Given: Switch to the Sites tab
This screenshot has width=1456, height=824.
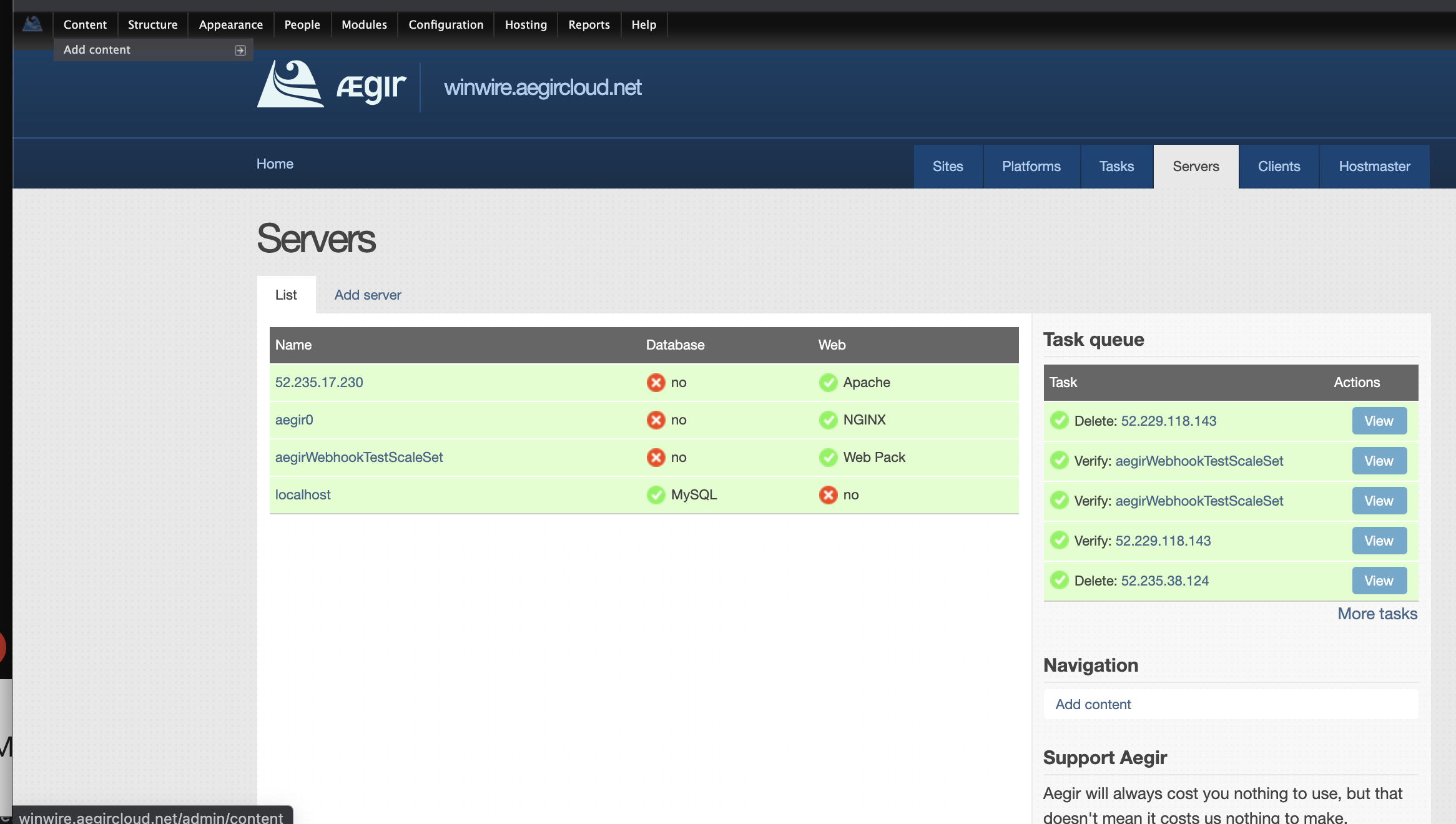Looking at the screenshot, I should (948, 167).
